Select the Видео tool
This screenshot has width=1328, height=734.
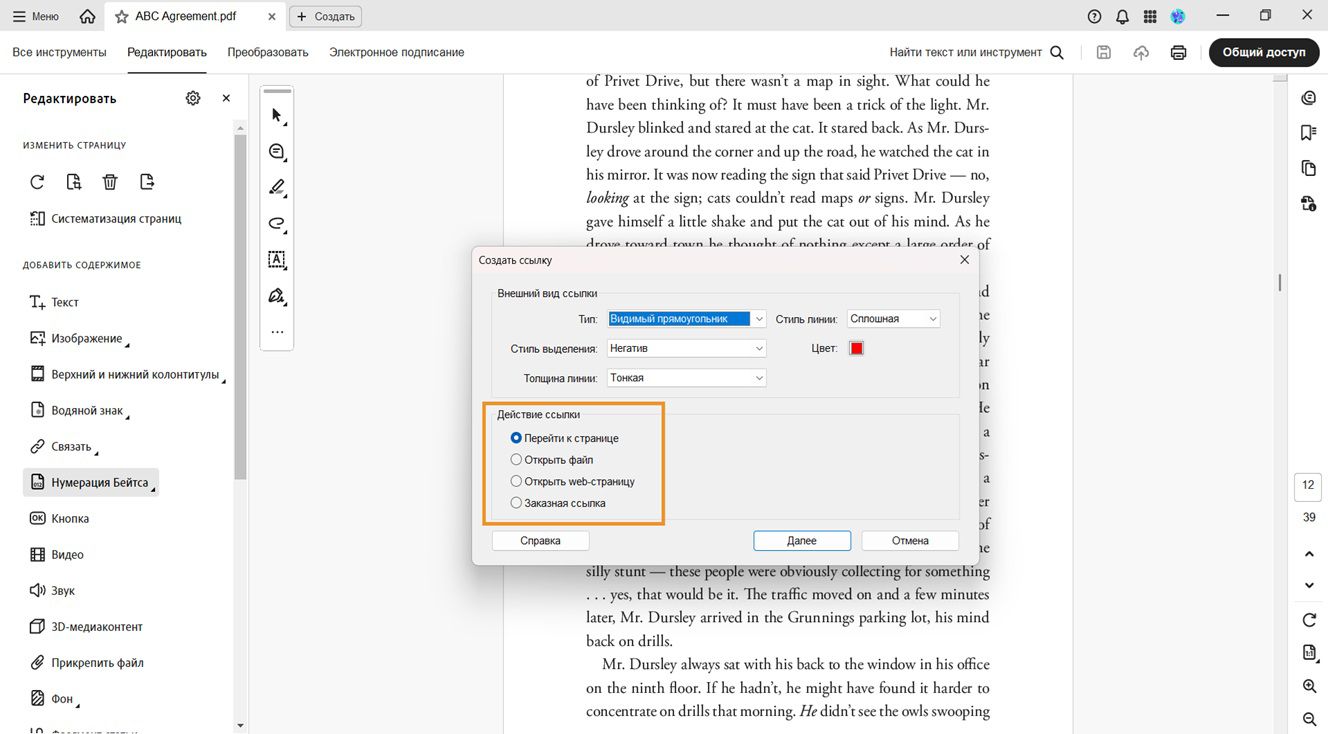pyautogui.click(x=56, y=554)
